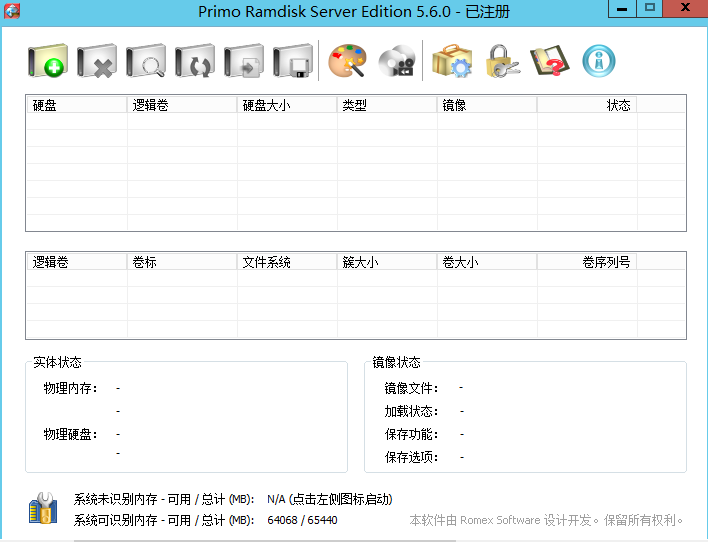
Task: Click the 保存选项 label
Action: click(x=411, y=457)
